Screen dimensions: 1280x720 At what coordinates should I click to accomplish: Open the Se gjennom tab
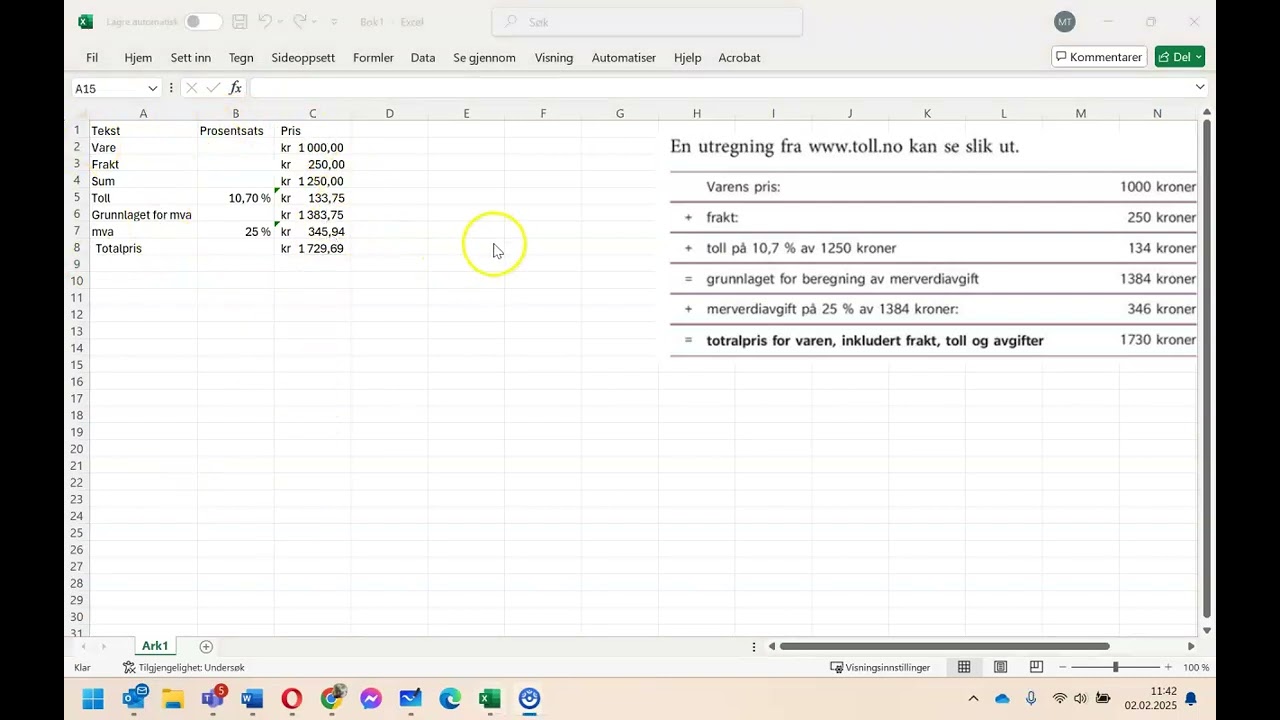pos(484,57)
